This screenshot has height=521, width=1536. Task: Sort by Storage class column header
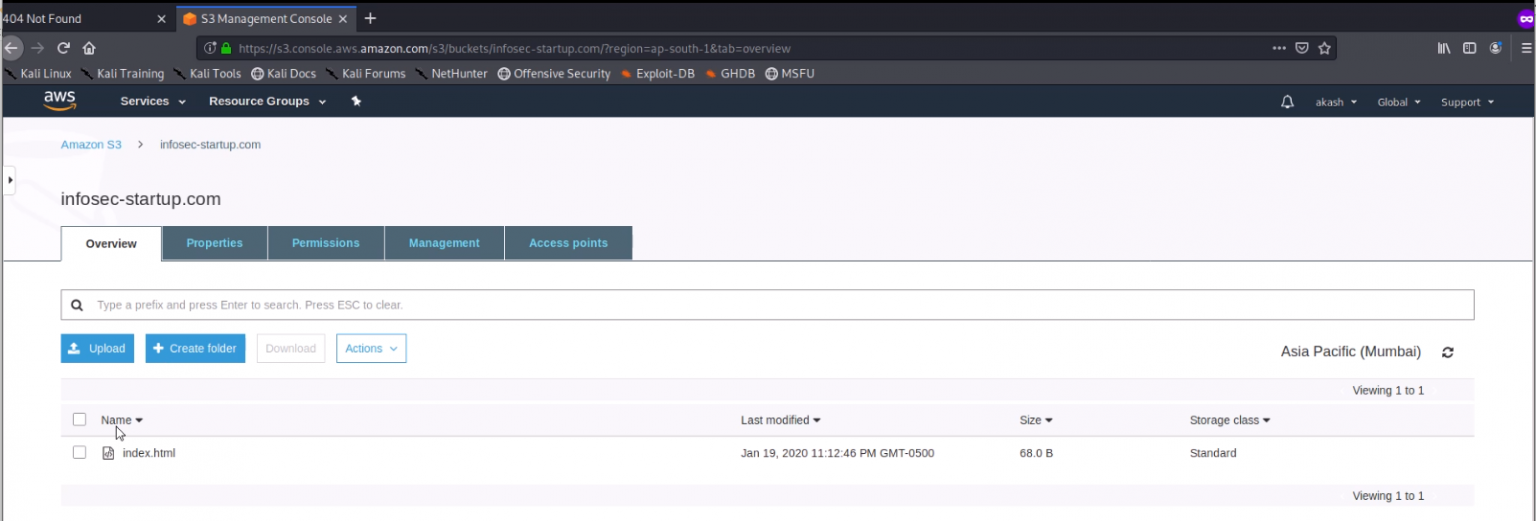1230,420
